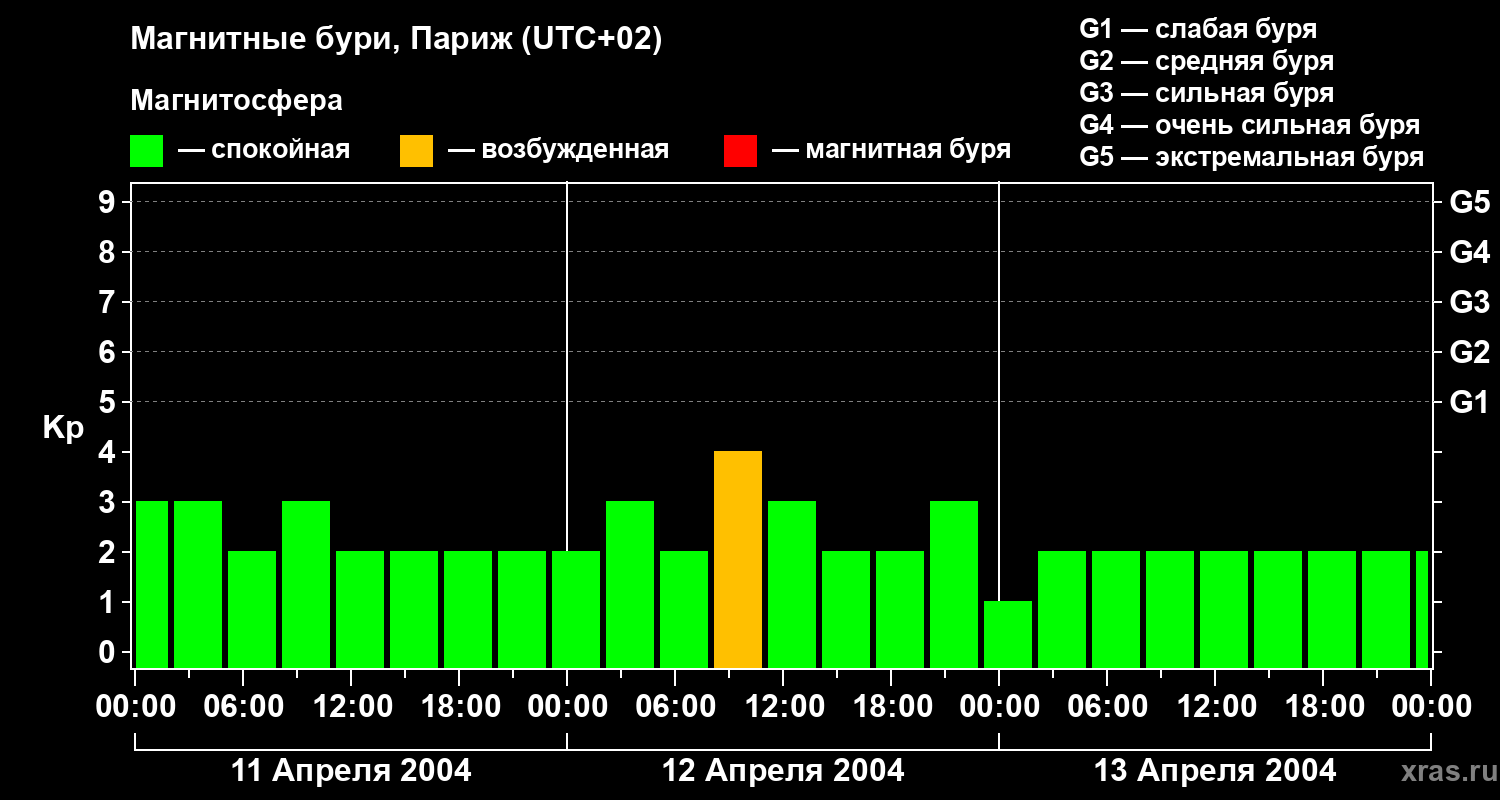Image resolution: width=1500 pixels, height=800 pixels.
Task: Select the lowest green bar at Kp 1
Action: pyautogui.click(x=1008, y=634)
